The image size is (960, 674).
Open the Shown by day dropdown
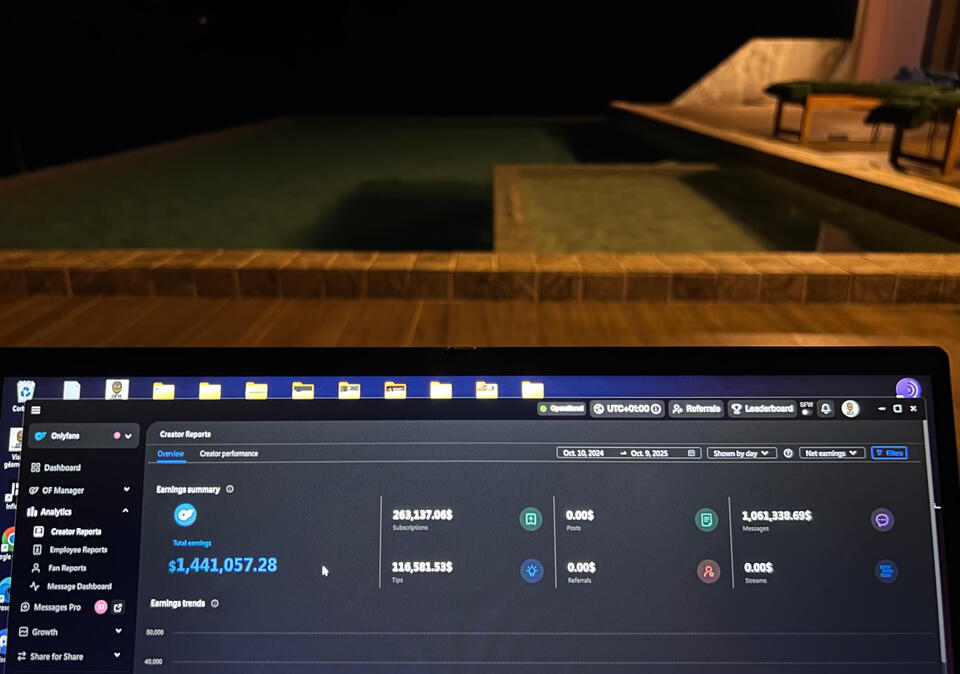coord(741,453)
